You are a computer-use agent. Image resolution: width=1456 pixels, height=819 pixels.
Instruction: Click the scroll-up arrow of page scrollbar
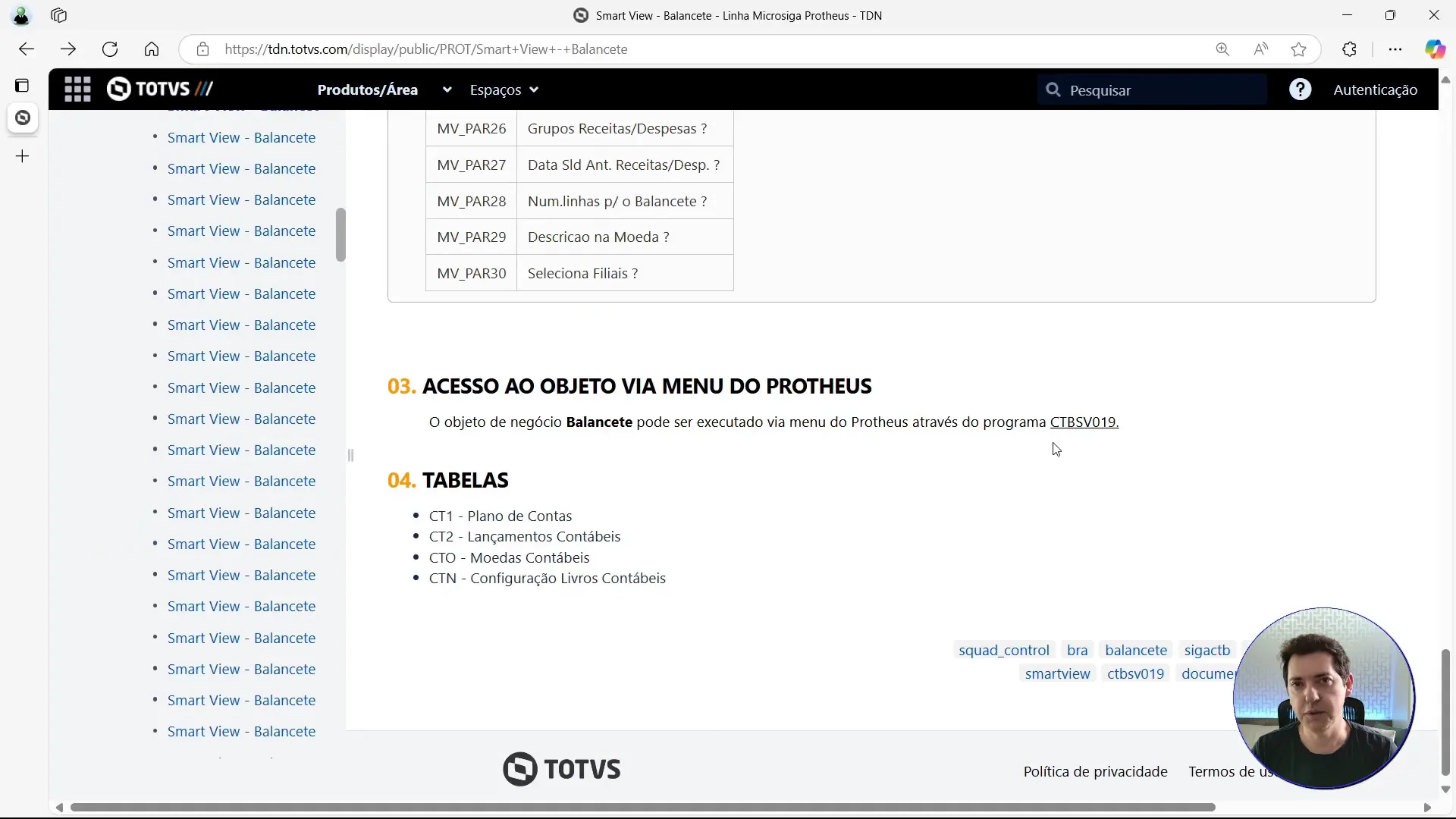pos(1445,79)
